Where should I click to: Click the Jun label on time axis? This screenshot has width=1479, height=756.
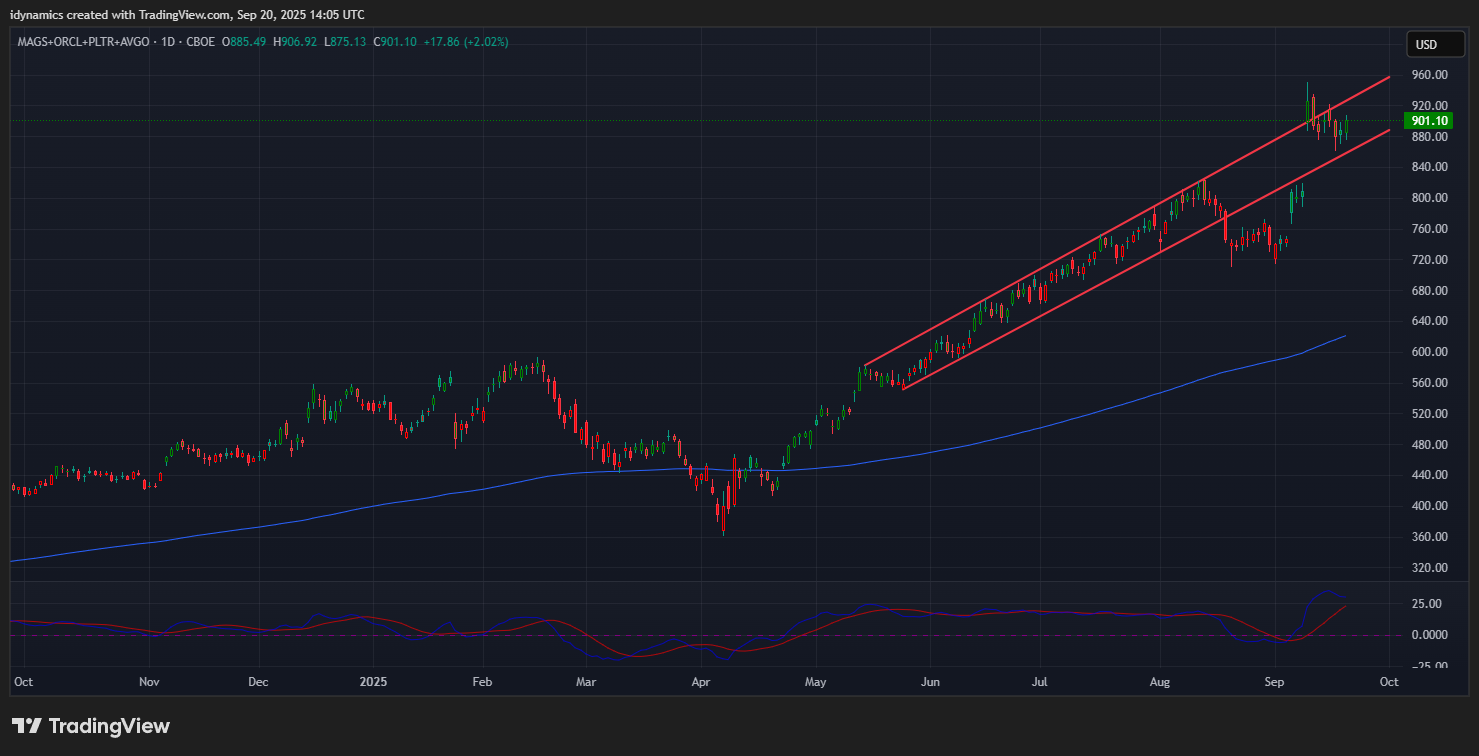pos(929,682)
